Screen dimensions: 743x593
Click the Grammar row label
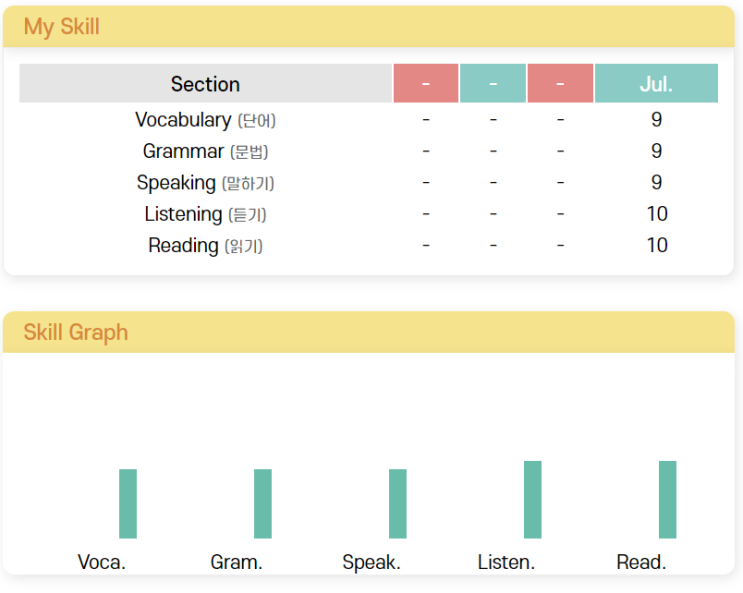(x=205, y=152)
